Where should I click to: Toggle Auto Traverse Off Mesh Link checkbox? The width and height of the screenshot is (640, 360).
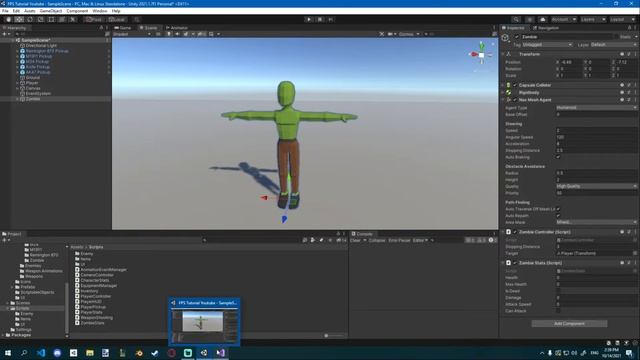click(558, 209)
